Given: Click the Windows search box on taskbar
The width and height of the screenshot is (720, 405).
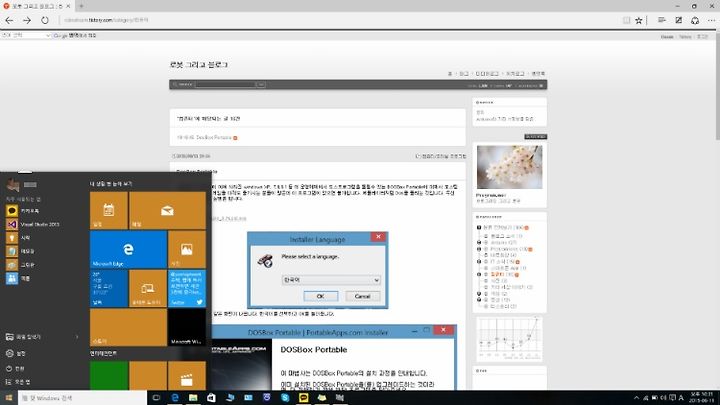Looking at the screenshot, I should pos(83,398).
